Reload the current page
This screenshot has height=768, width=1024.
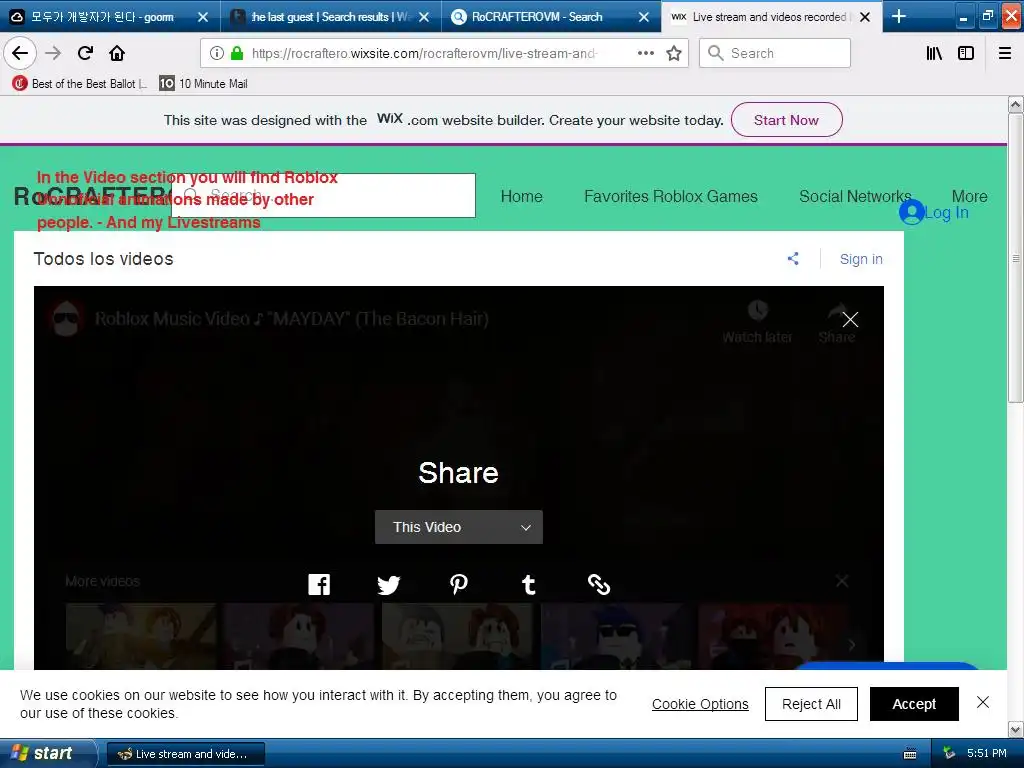pos(85,53)
